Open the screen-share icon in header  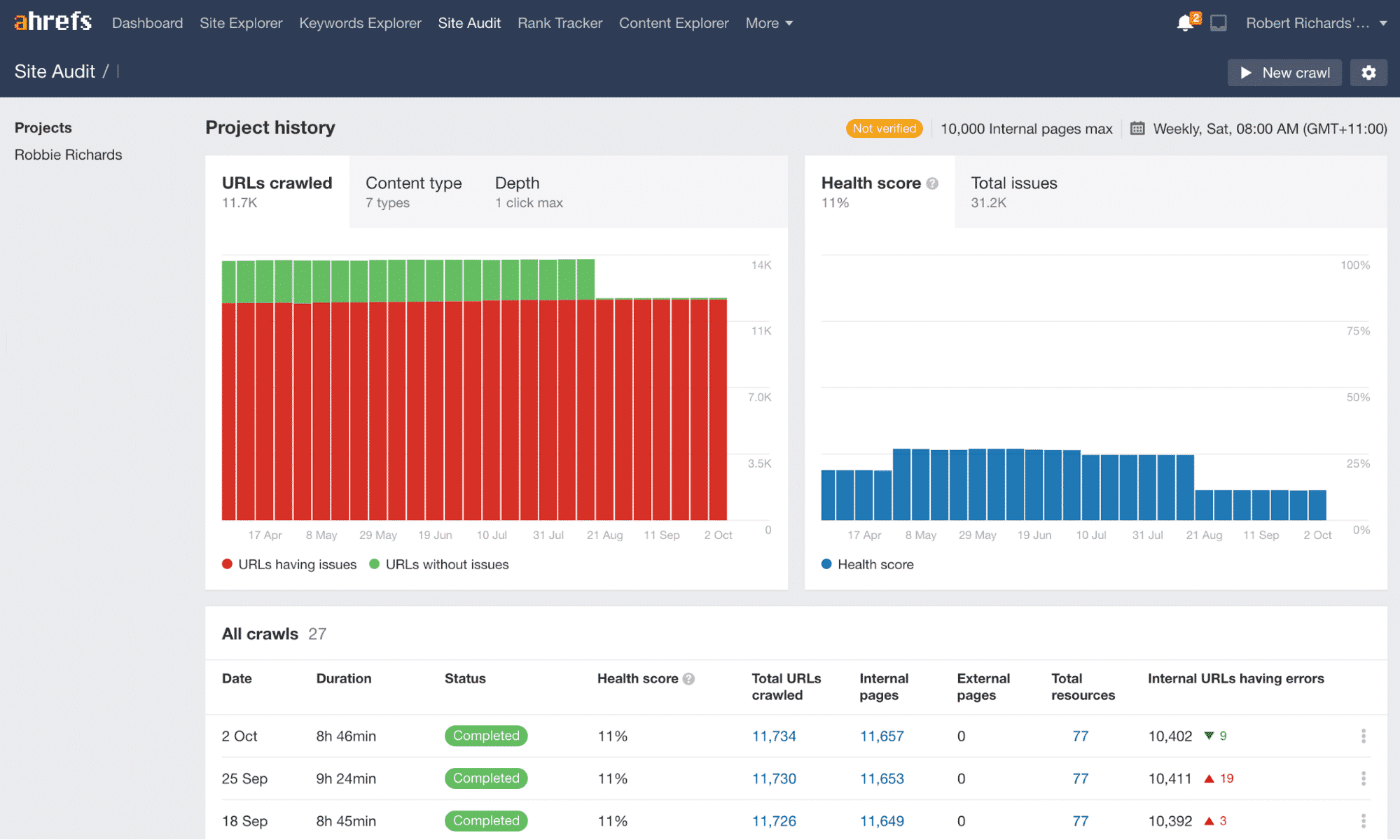tap(1219, 22)
